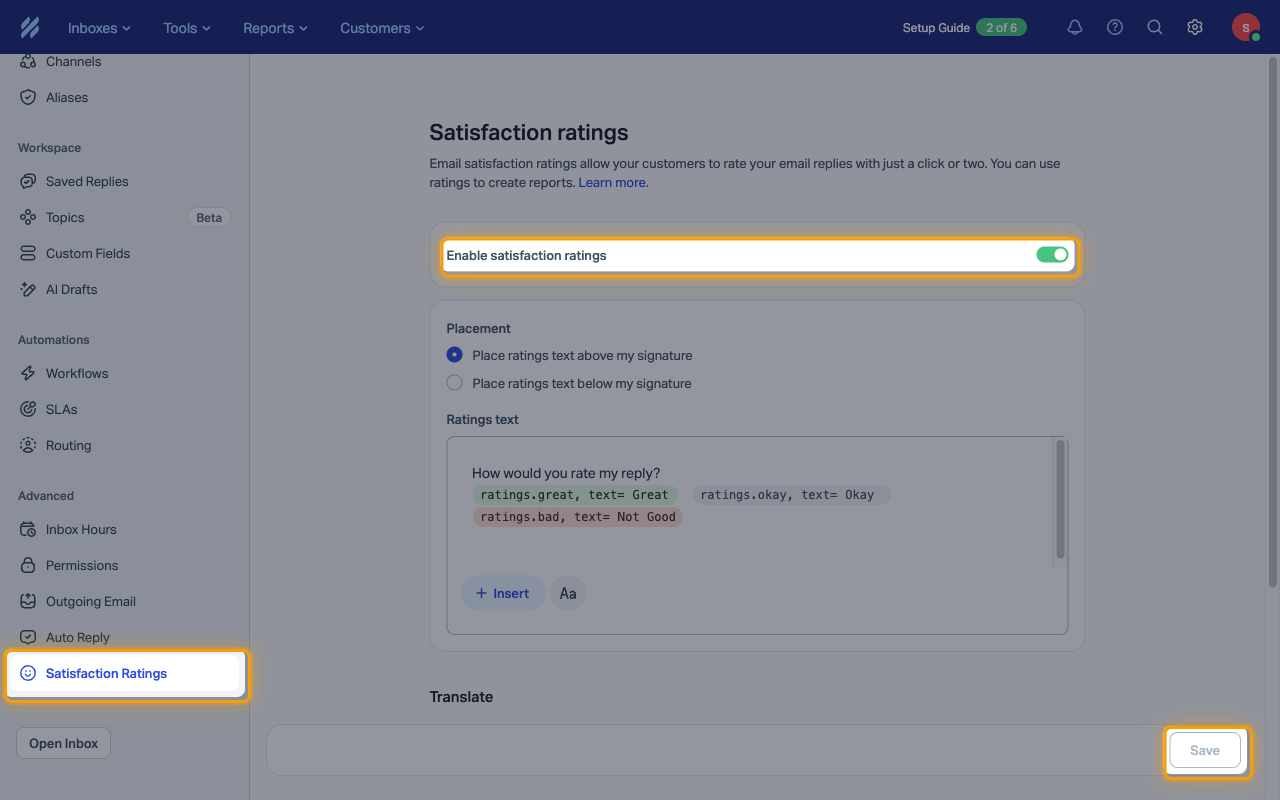The height and width of the screenshot is (800, 1280).
Task: Click the Topics icon
Action: coord(28,217)
